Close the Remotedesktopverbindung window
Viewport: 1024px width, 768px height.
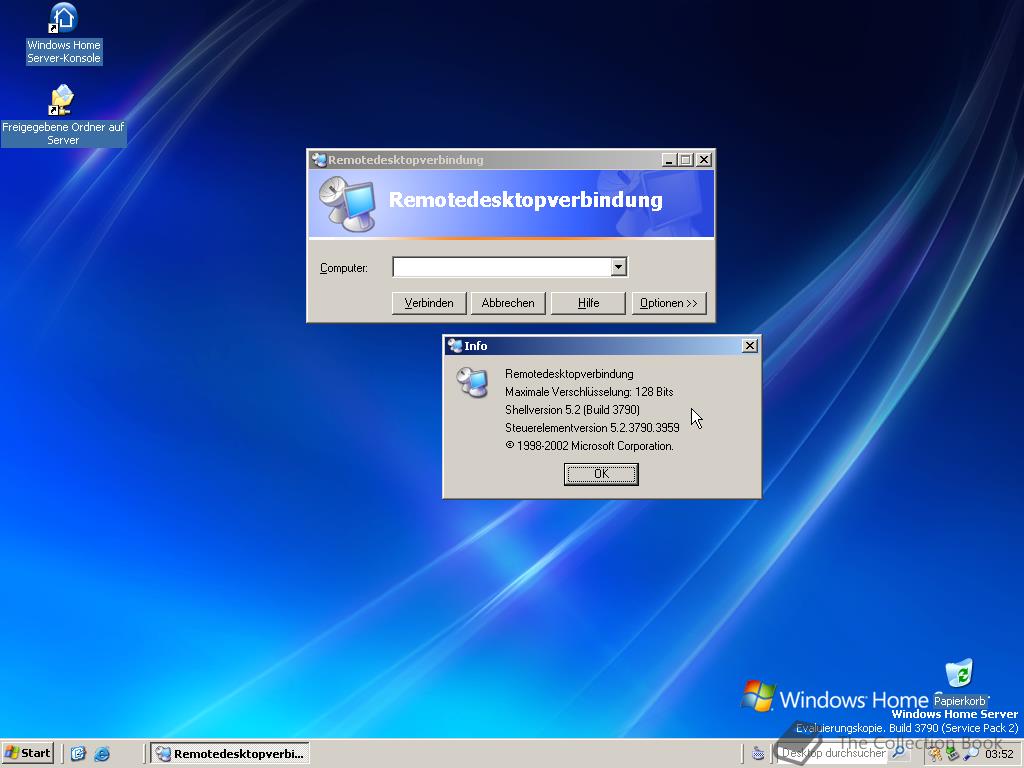click(x=704, y=159)
